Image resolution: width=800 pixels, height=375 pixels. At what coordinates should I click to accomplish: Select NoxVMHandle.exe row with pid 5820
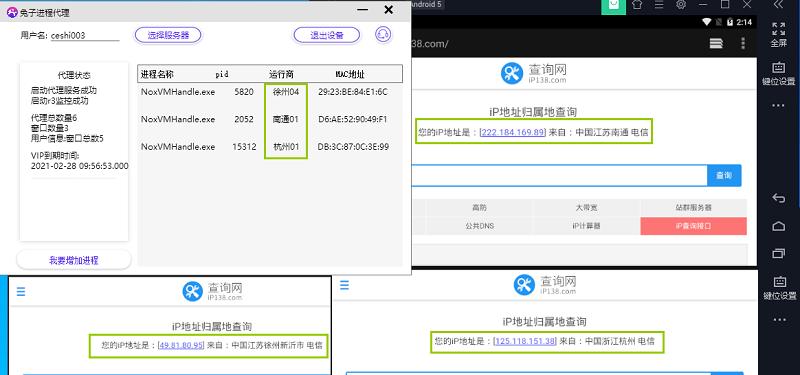point(178,92)
